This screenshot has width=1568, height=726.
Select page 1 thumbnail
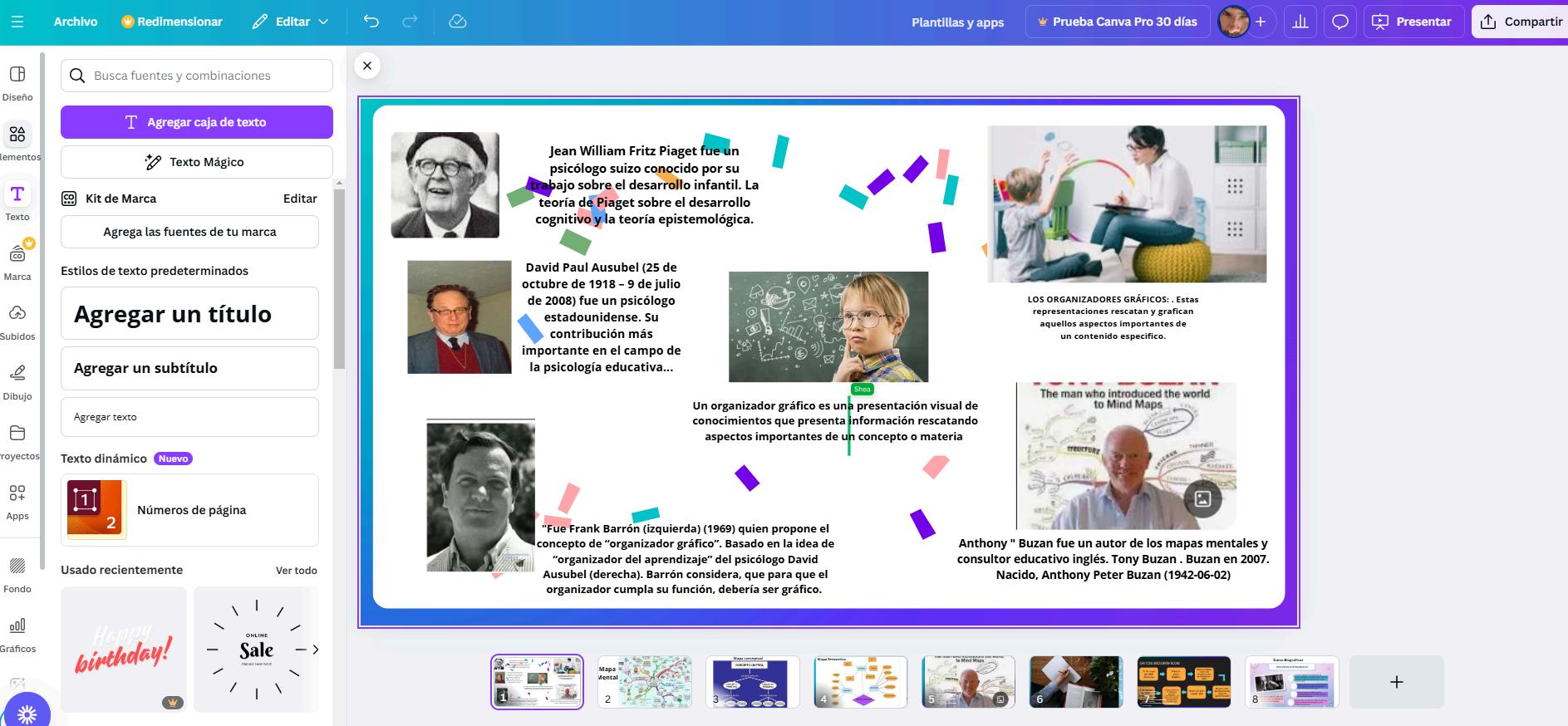tap(537, 682)
